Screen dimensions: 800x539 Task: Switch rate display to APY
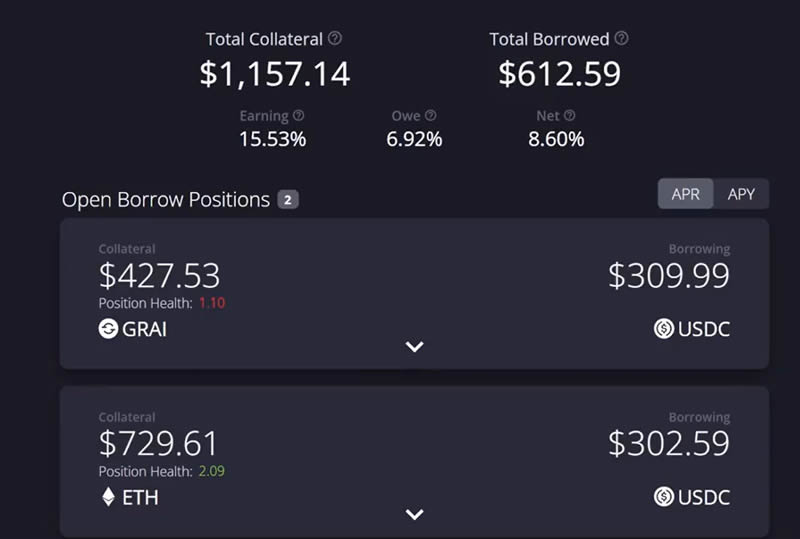coord(741,194)
